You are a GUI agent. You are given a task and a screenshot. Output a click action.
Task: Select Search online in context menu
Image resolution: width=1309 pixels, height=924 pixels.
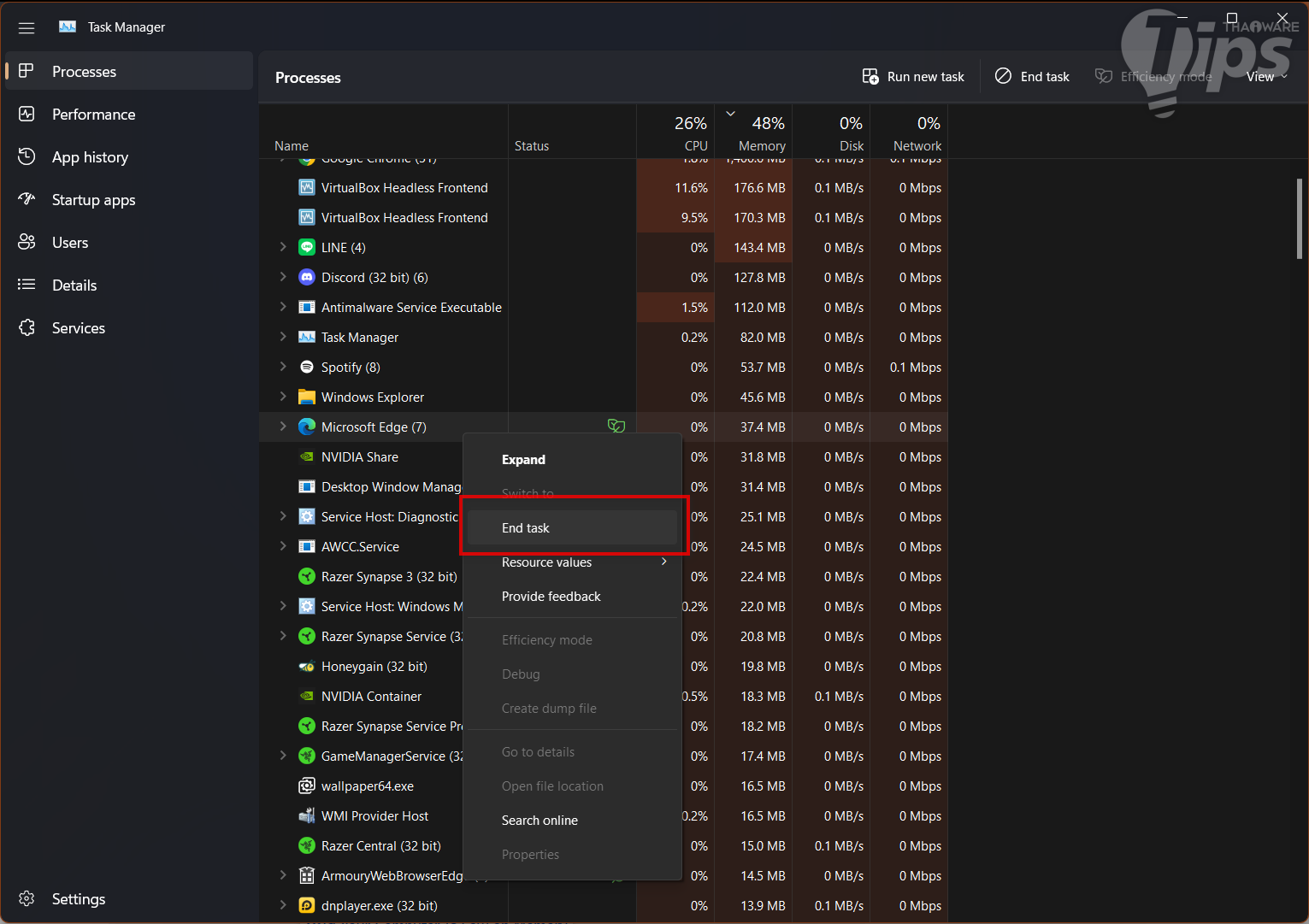tap(573, 821)
